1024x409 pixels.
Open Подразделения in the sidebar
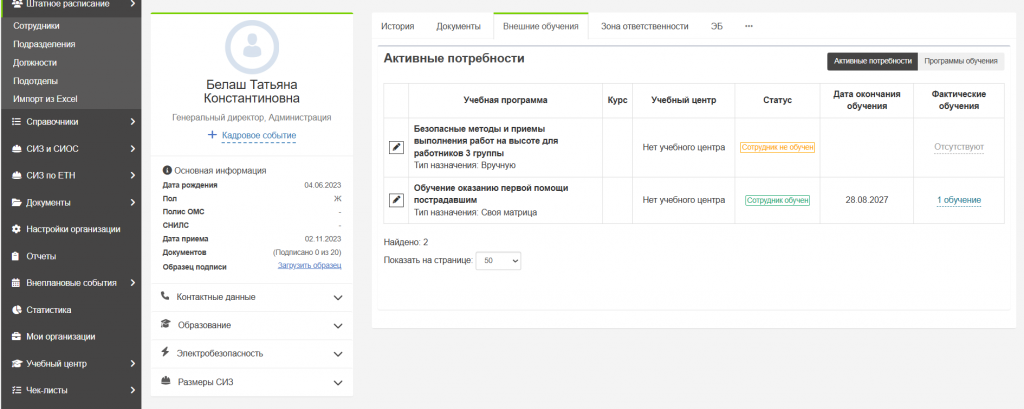[x=44, y=44]
